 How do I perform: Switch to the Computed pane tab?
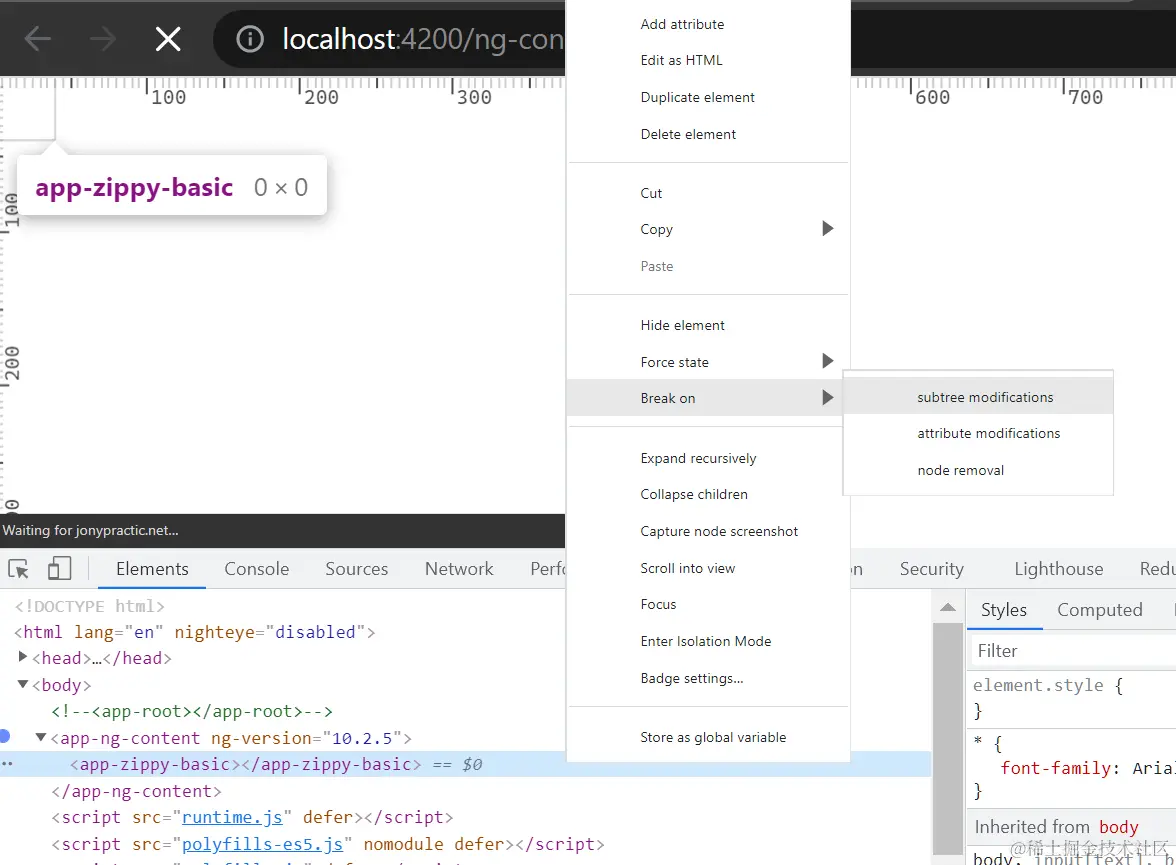pyautogui.click(x=1100, y=610)
